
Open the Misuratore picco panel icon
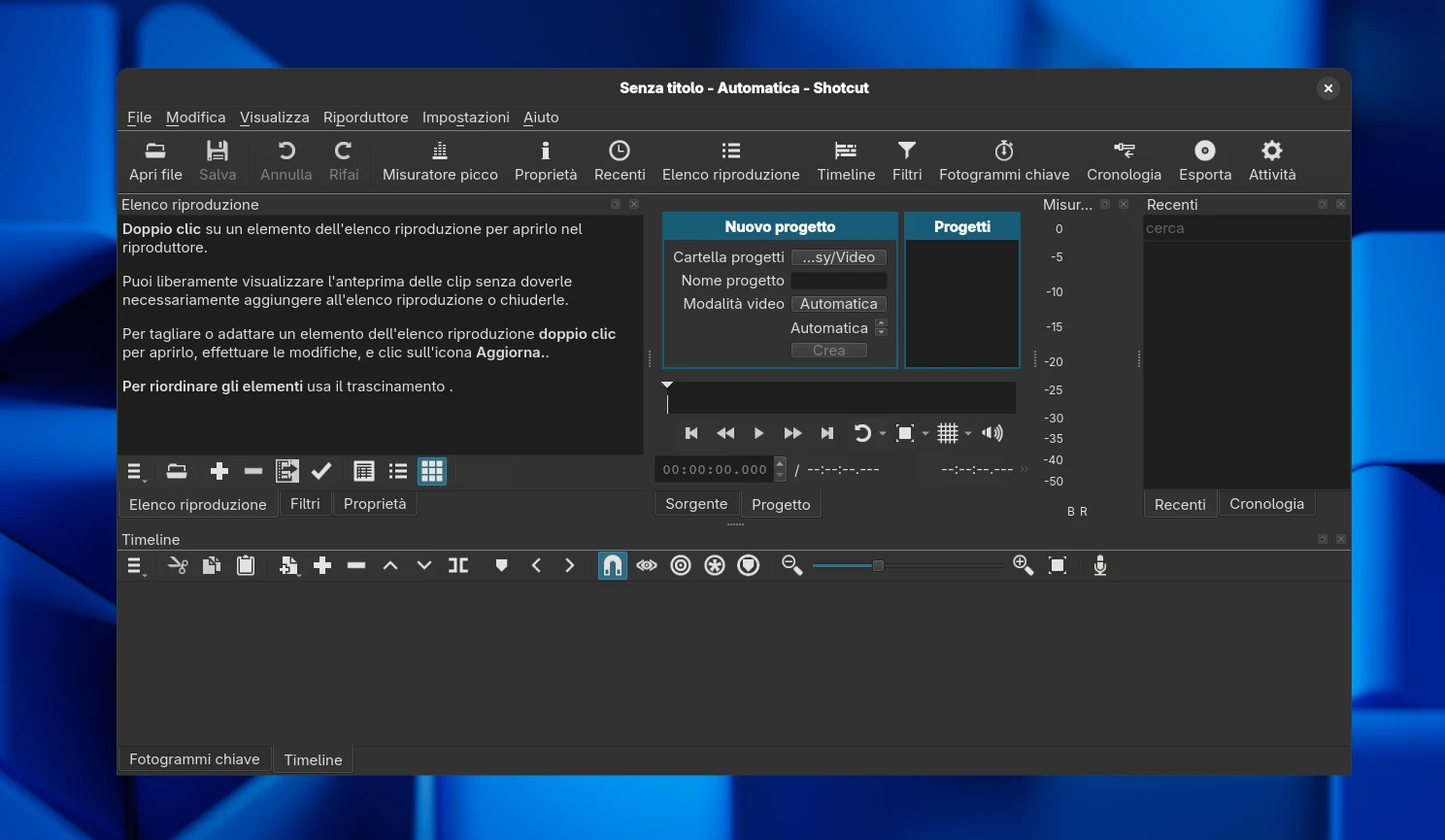439,160
